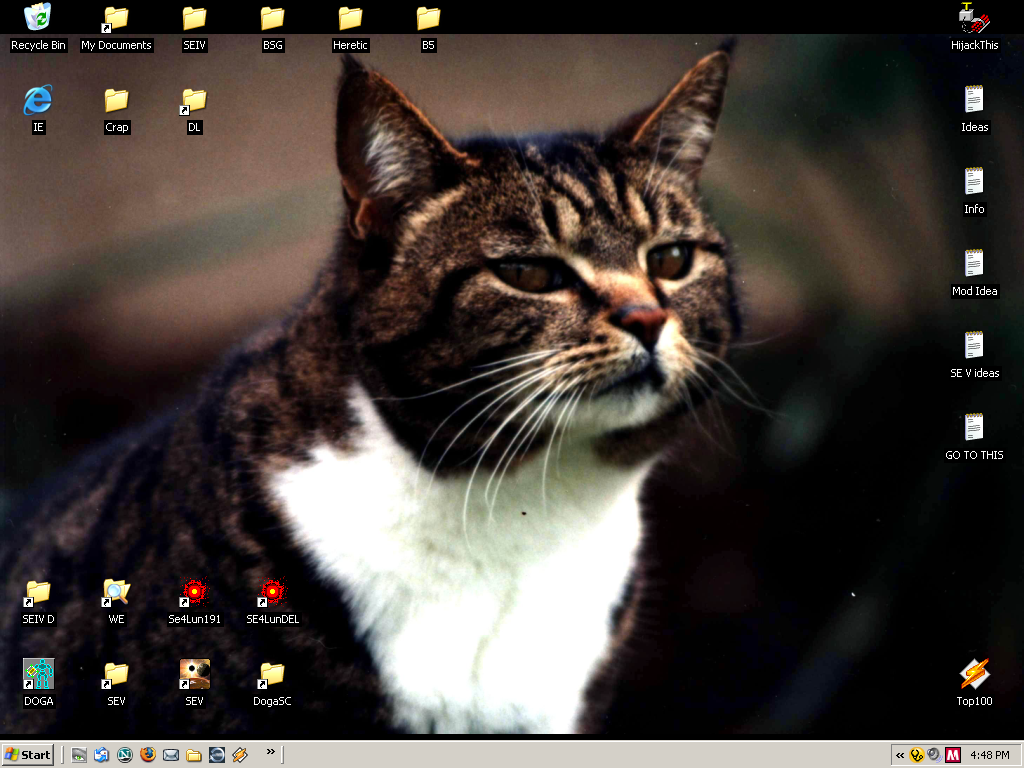Select the Top100 Winamp playlist icon

974,674
